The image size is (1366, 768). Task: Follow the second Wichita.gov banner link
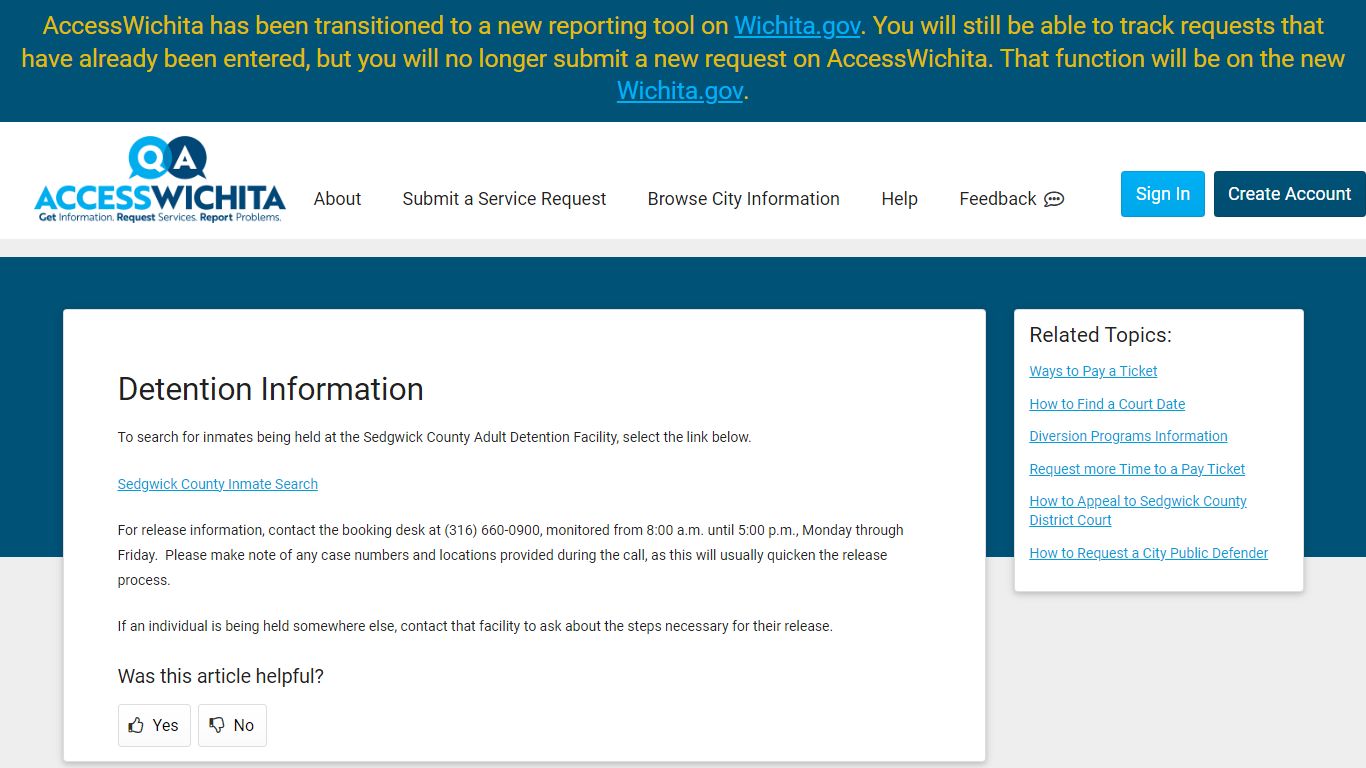click(680, 91)
